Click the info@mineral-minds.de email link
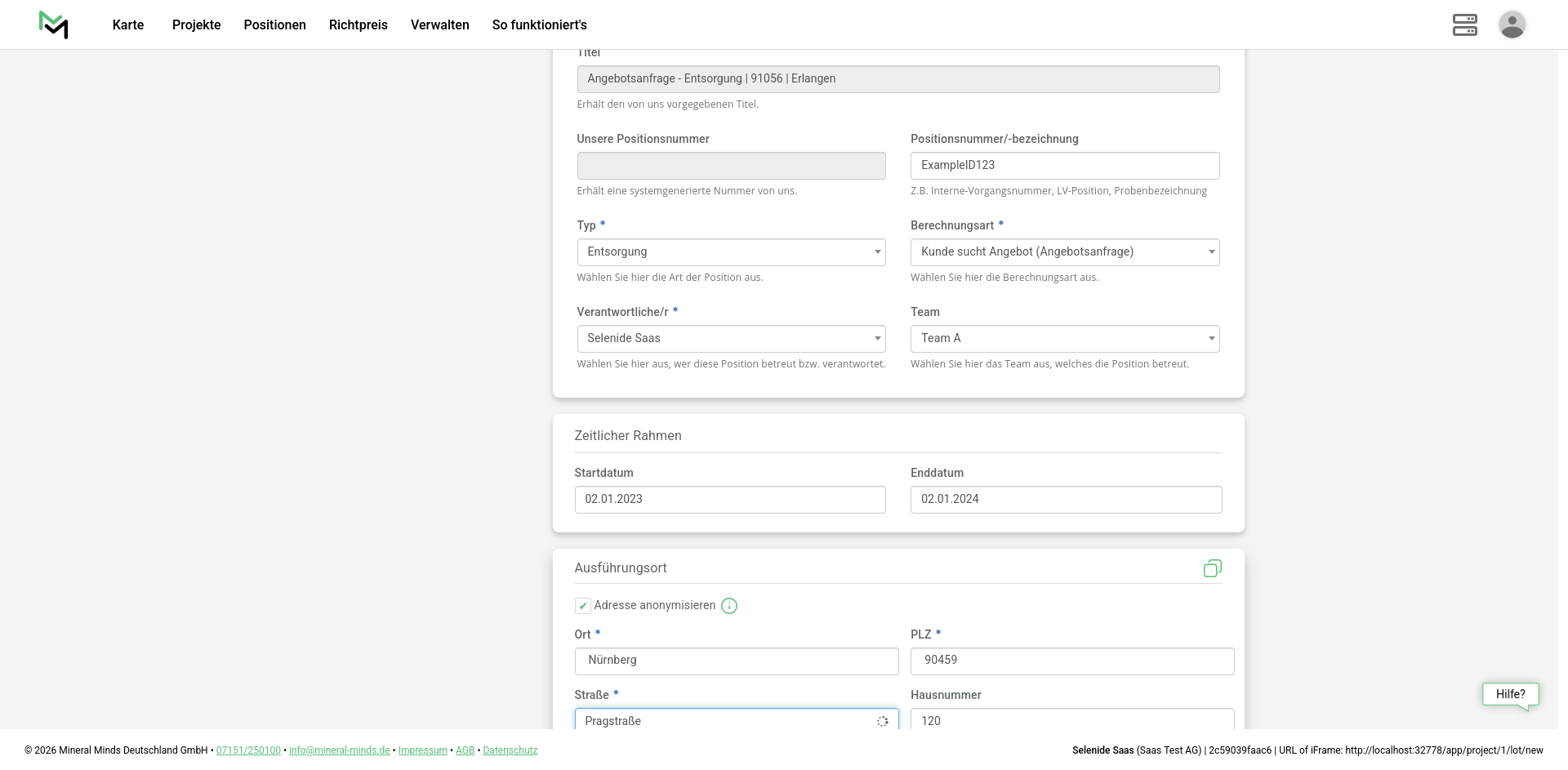This screenshot has height=770, width=1568. pos(339,750)
